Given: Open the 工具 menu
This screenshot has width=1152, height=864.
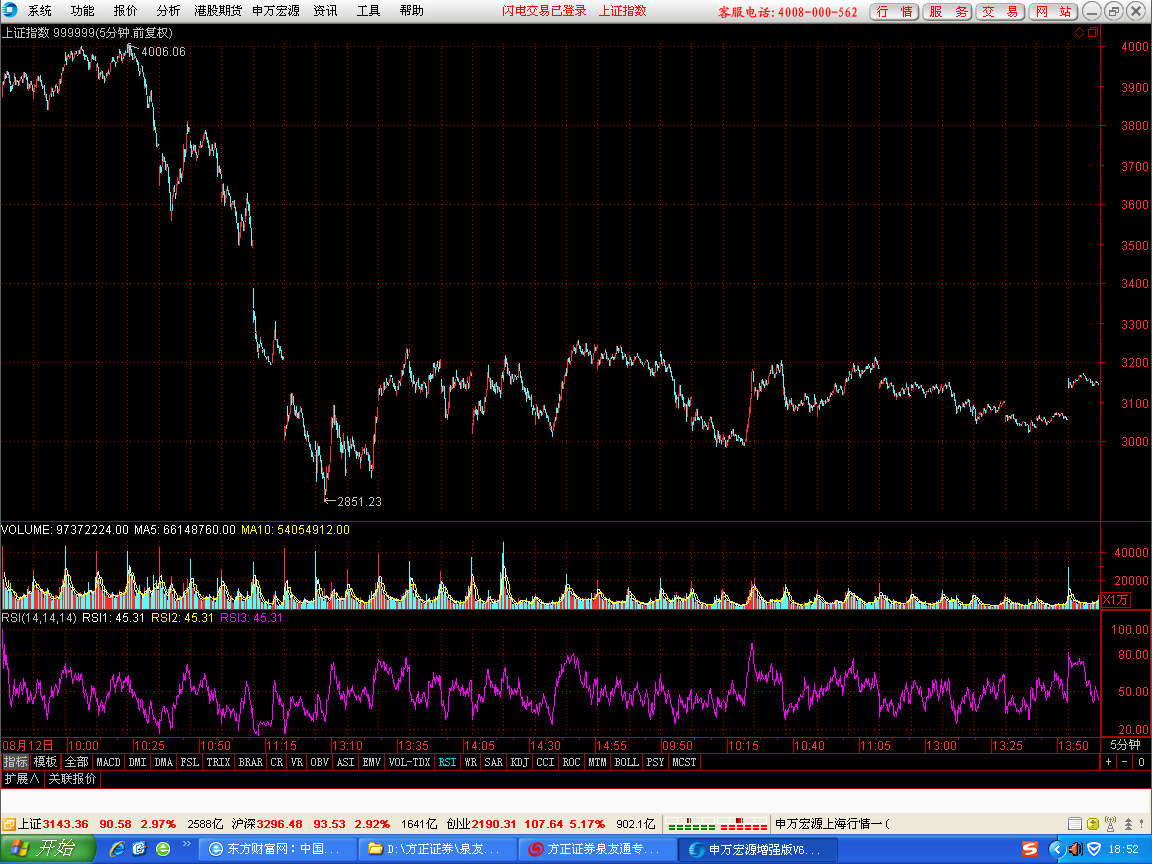Looking at the screenshot, I should pyautogui.click(x=368, y=11).
